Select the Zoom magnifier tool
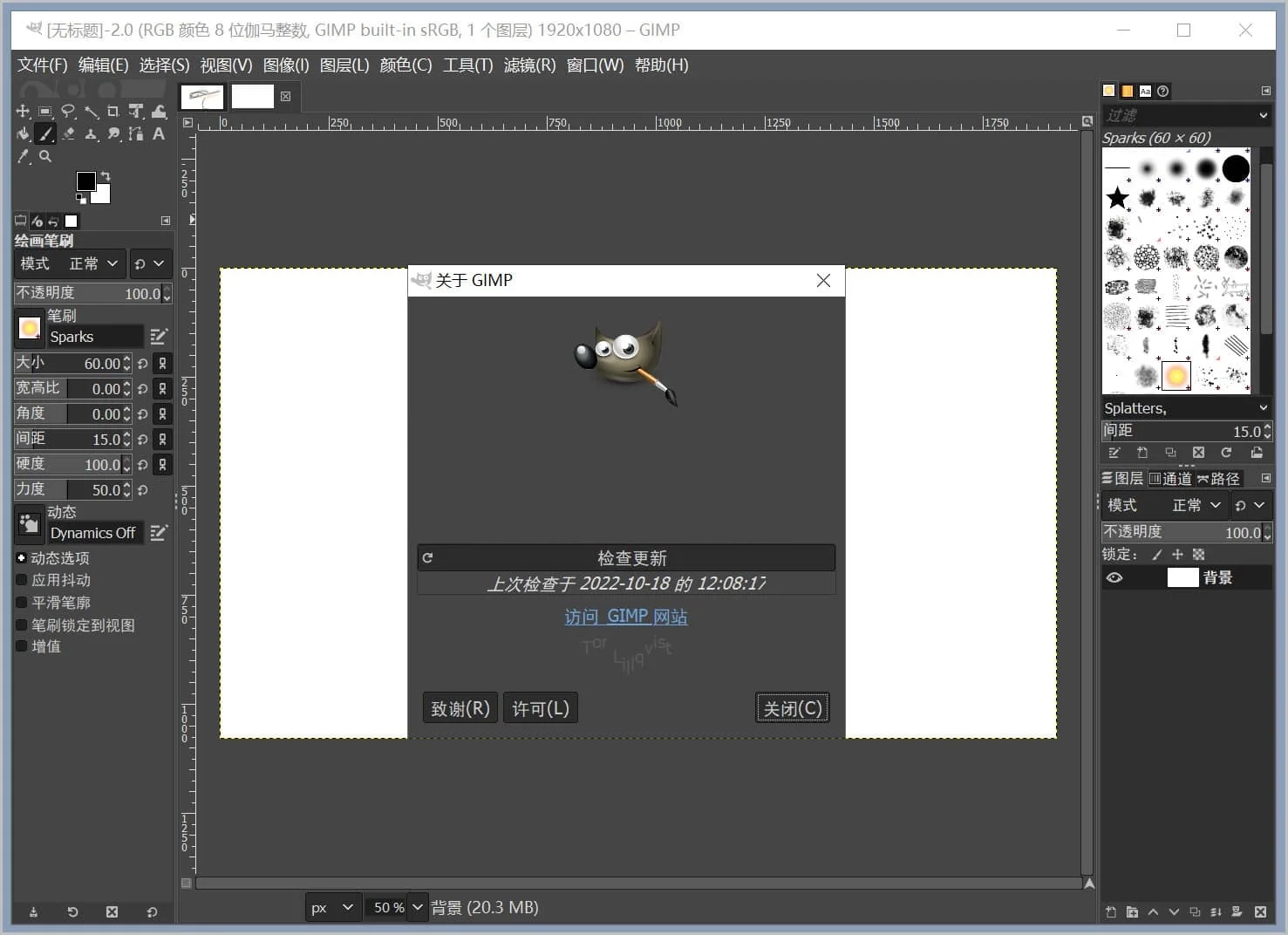This screenshot has width=1288, height=935. (x=45, y=156)
